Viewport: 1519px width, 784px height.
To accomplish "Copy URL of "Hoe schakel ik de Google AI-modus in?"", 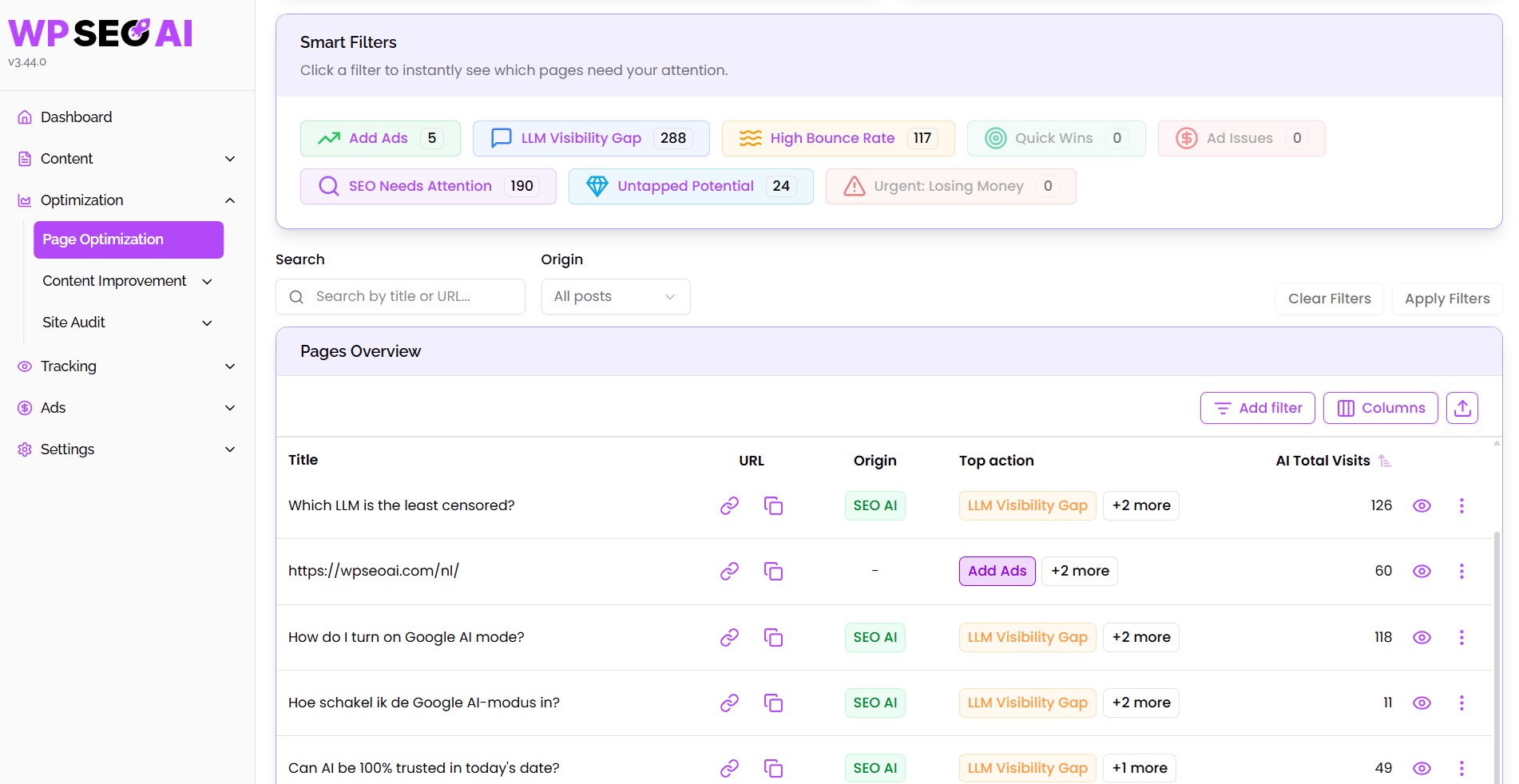I will (773, 703).
